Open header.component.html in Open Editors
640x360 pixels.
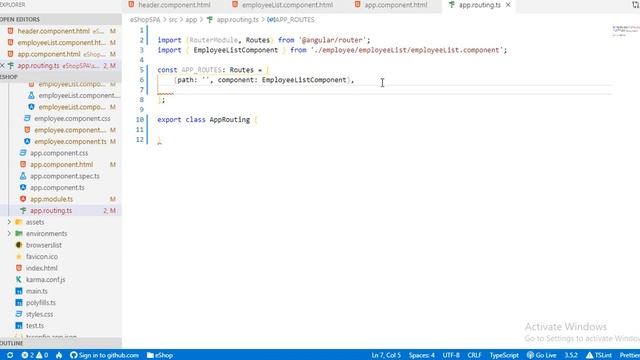pos(60,31)
